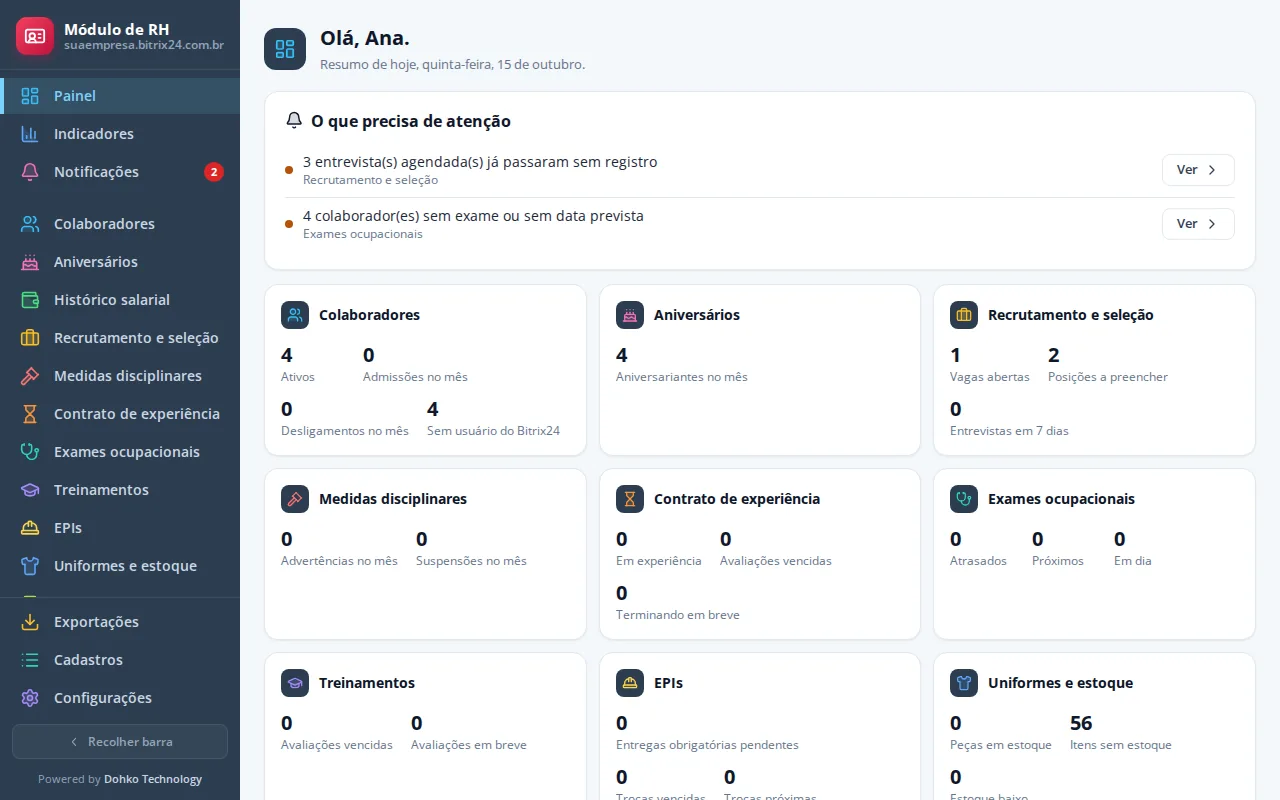Click the Painel grid icon in the sidebar
Viewport: 1280px width, 800px height.
[x=30, y=96]
